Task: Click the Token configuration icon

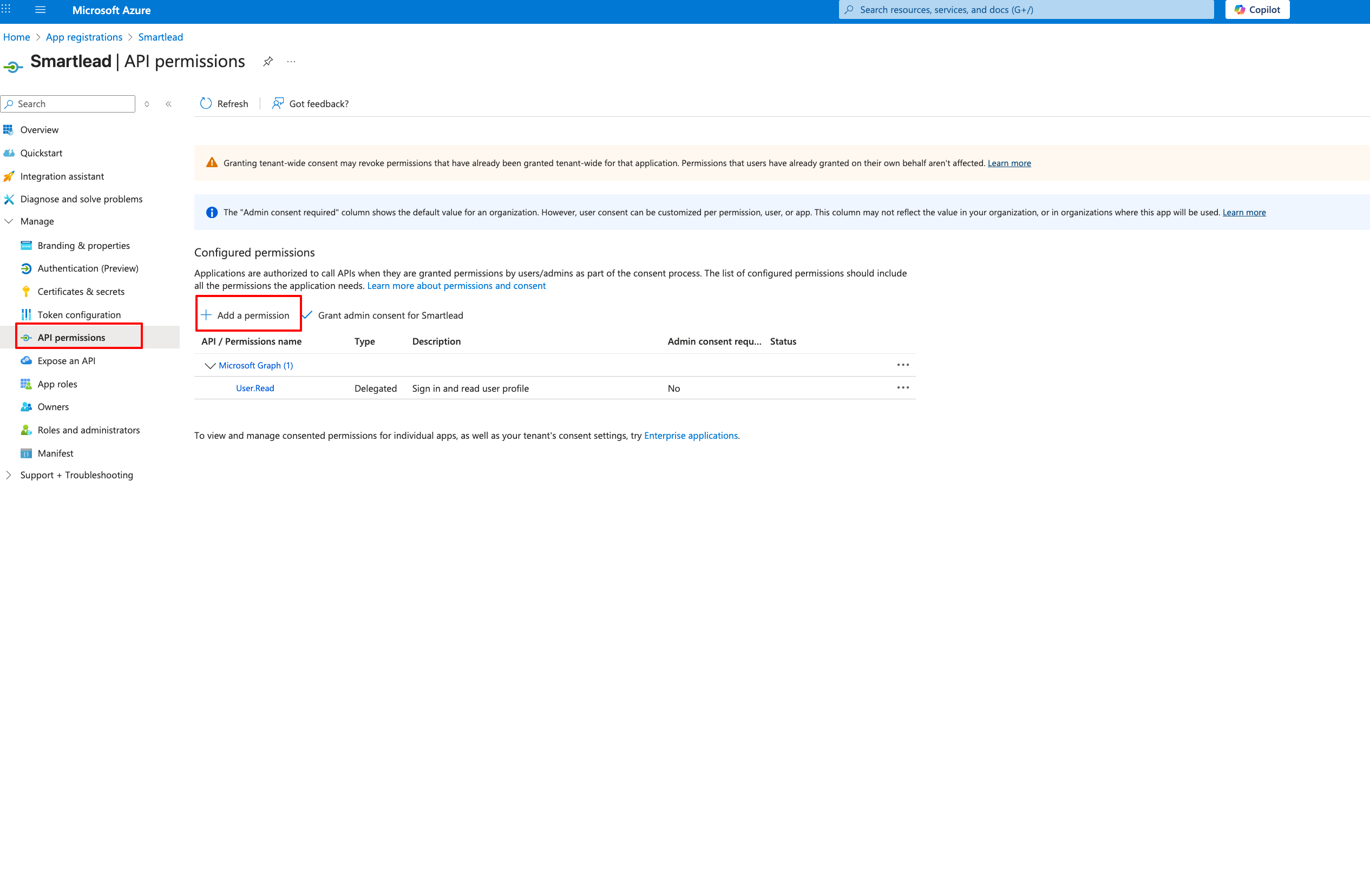Action: tap(26, 315)
